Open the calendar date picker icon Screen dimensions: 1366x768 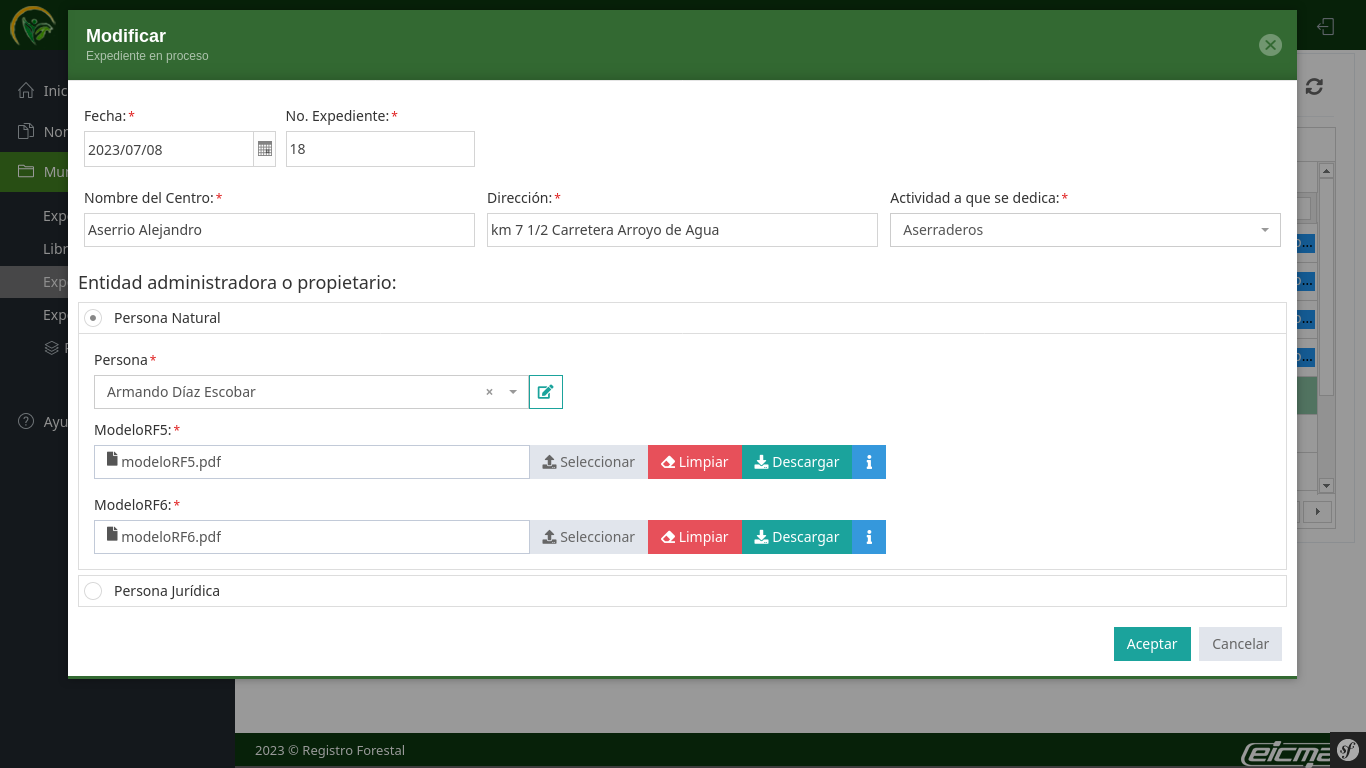(x=265, y=149)
